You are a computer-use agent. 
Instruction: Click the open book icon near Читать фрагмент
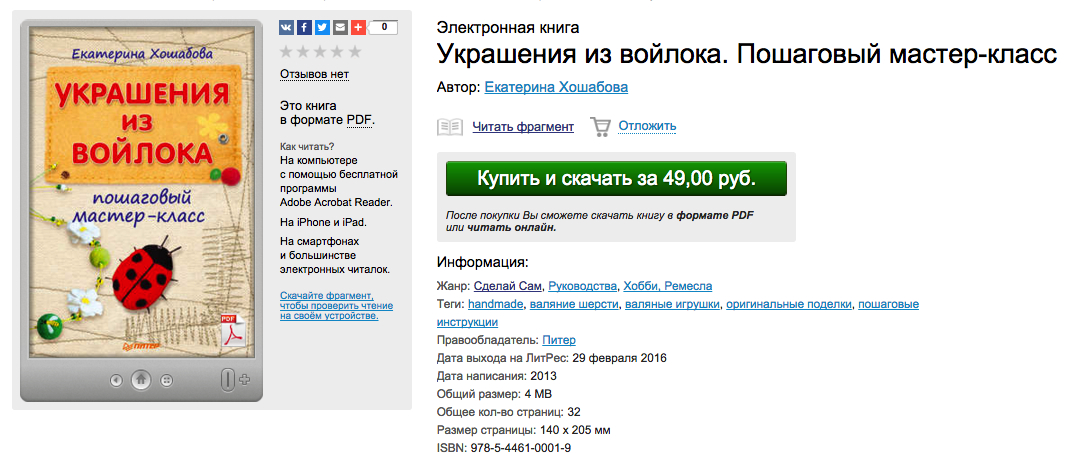click(x=450, y=126)
